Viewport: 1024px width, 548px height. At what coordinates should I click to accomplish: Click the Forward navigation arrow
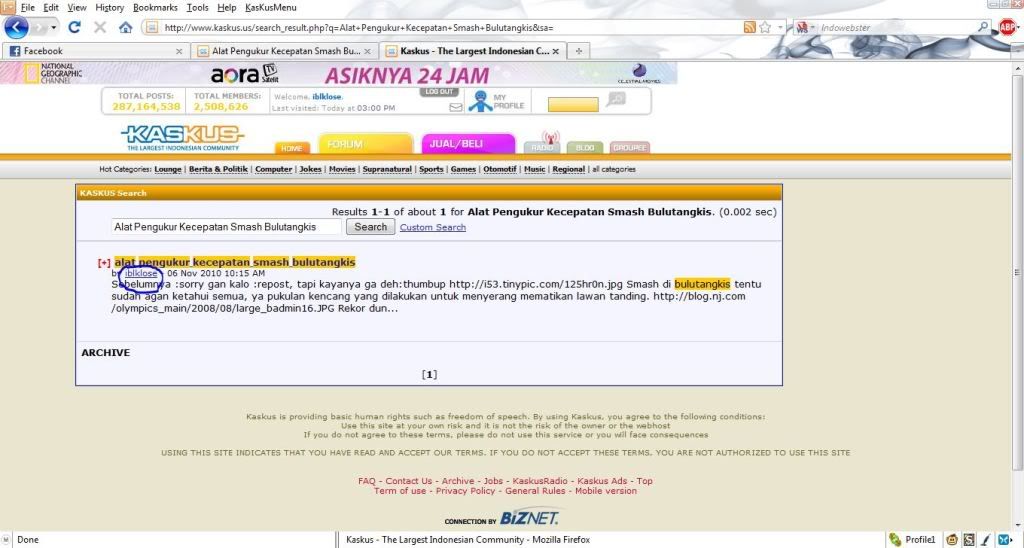point(39,27)
